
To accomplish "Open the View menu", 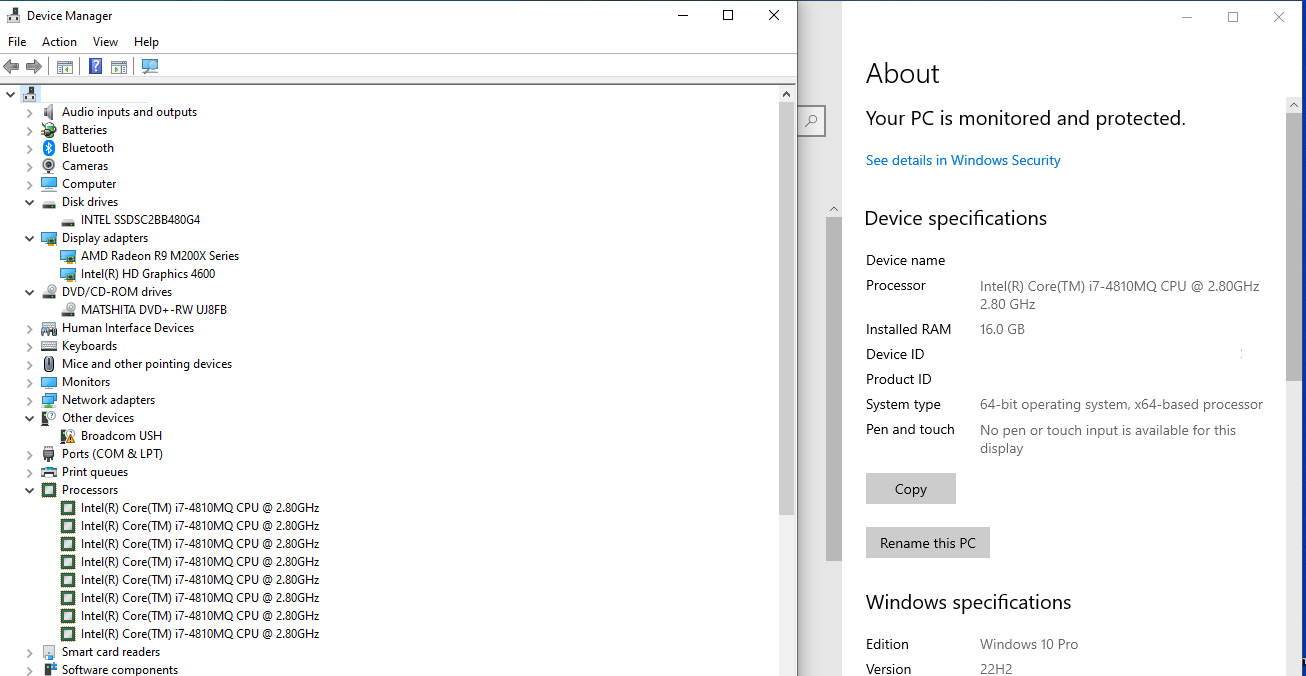I will pyautogui.click(x=105, y=42).
